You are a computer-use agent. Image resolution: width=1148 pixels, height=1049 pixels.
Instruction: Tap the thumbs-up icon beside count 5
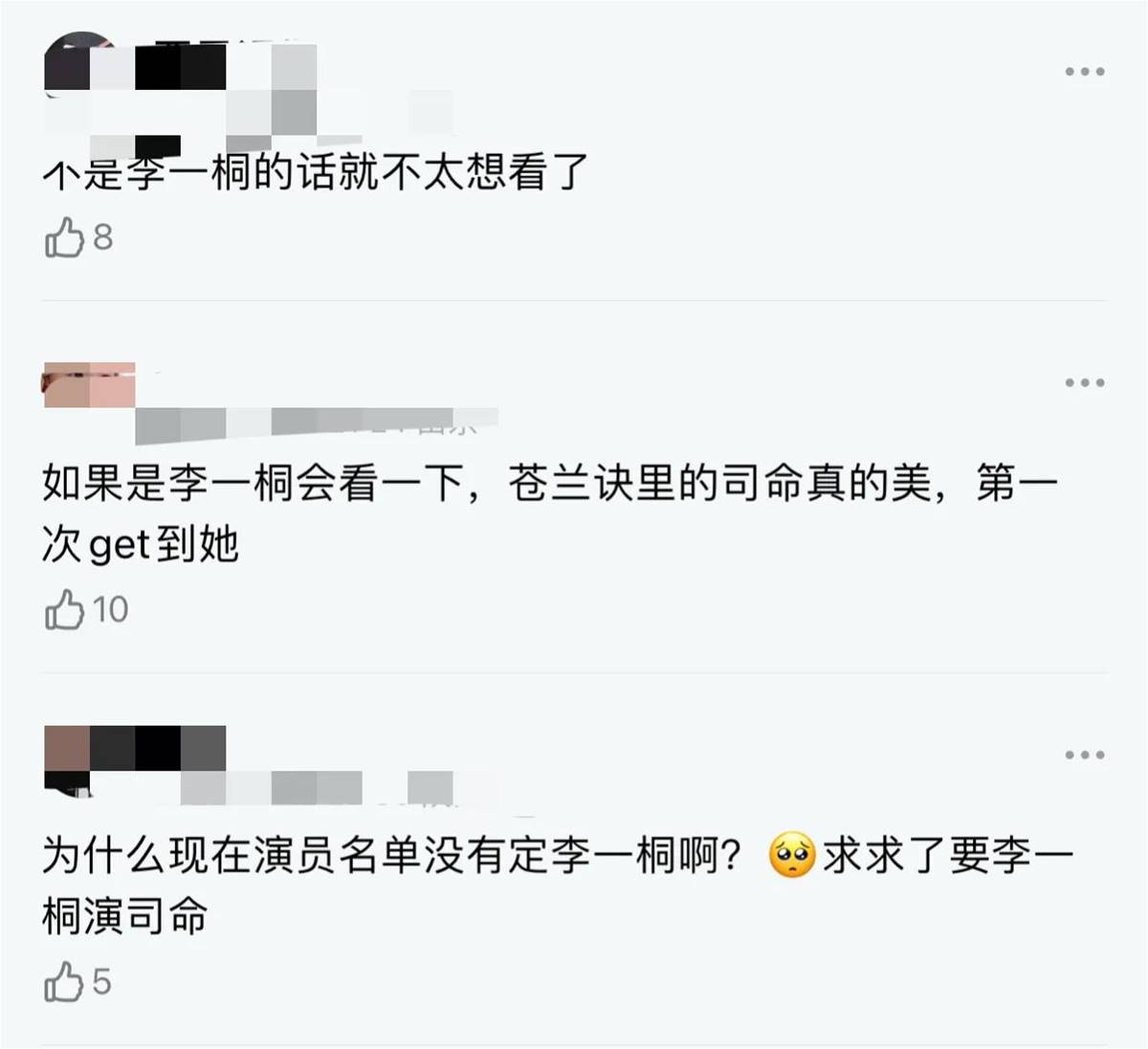[x=64, y=982]
